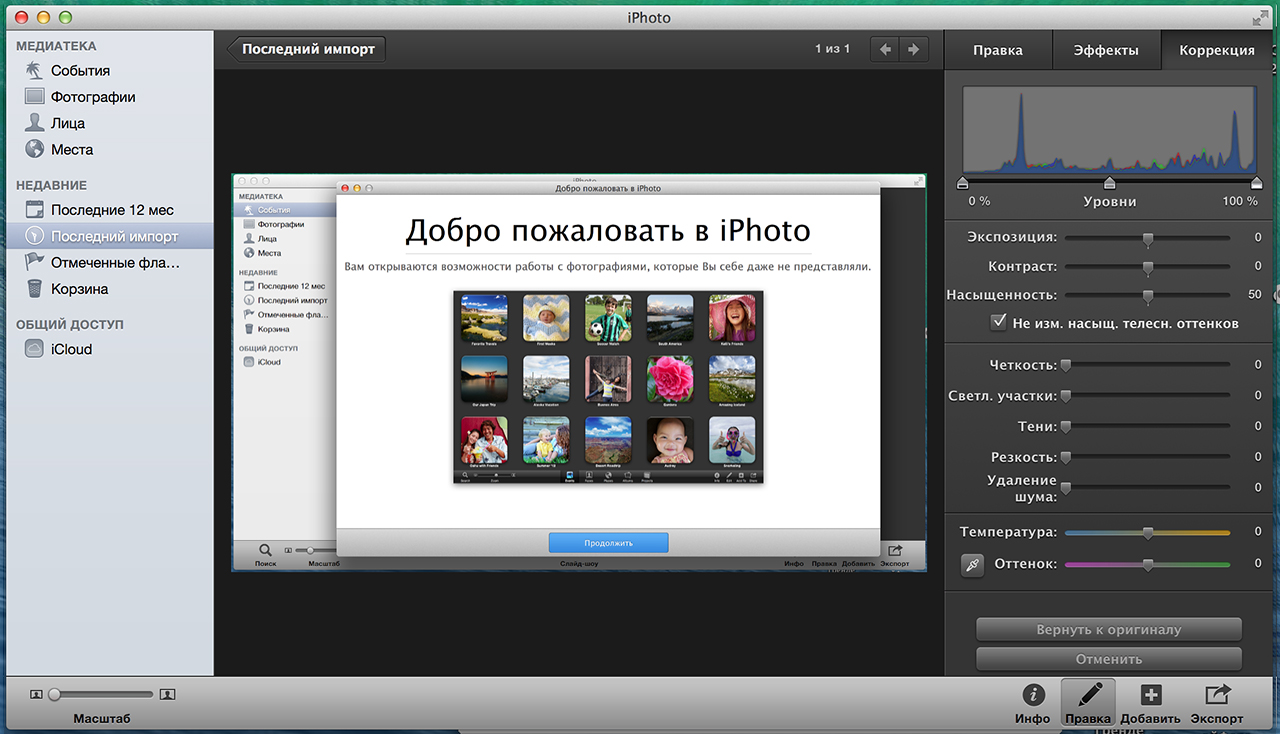Go to previous photo arrow
This screenshot has height=734, width=1280.
point(885,49)
